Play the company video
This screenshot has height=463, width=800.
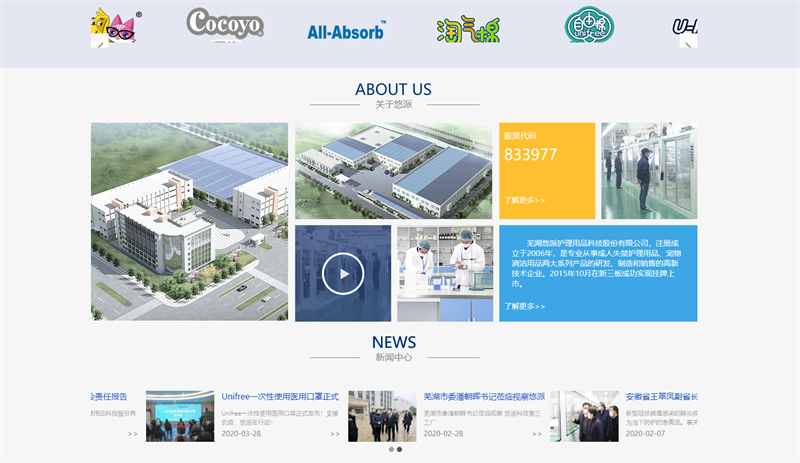[343, 273]
